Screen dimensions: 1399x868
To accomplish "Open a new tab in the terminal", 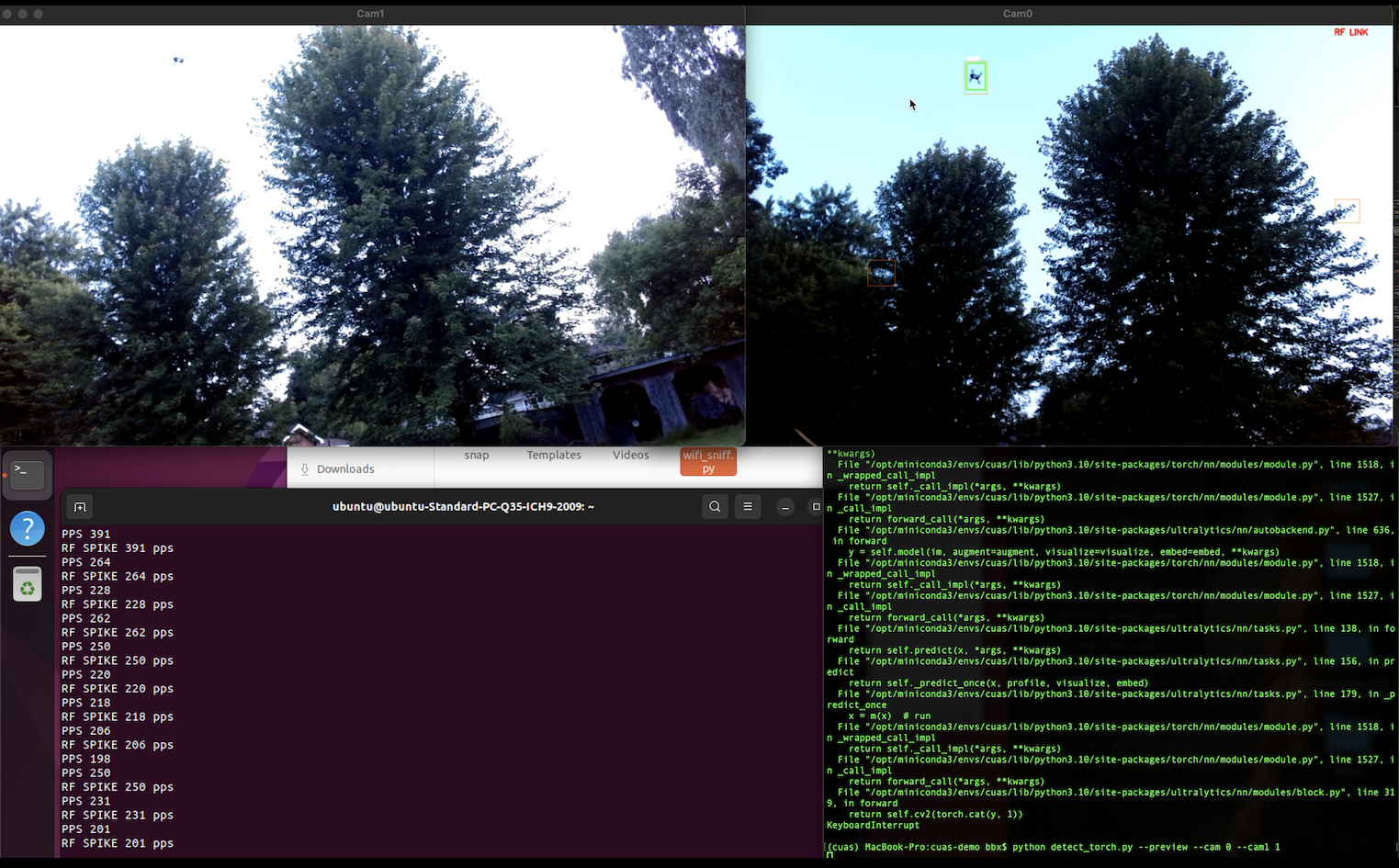I will [79, 506].
